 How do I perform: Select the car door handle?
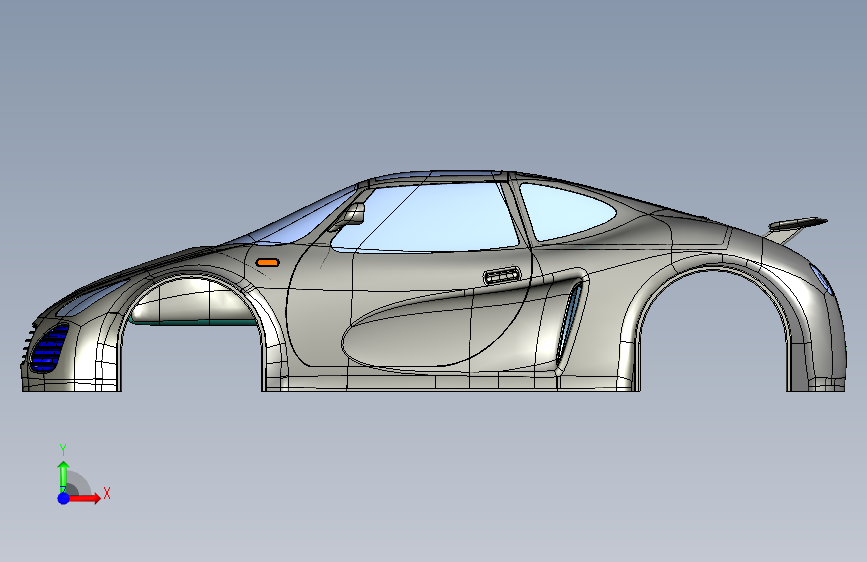tap(502, 275)
